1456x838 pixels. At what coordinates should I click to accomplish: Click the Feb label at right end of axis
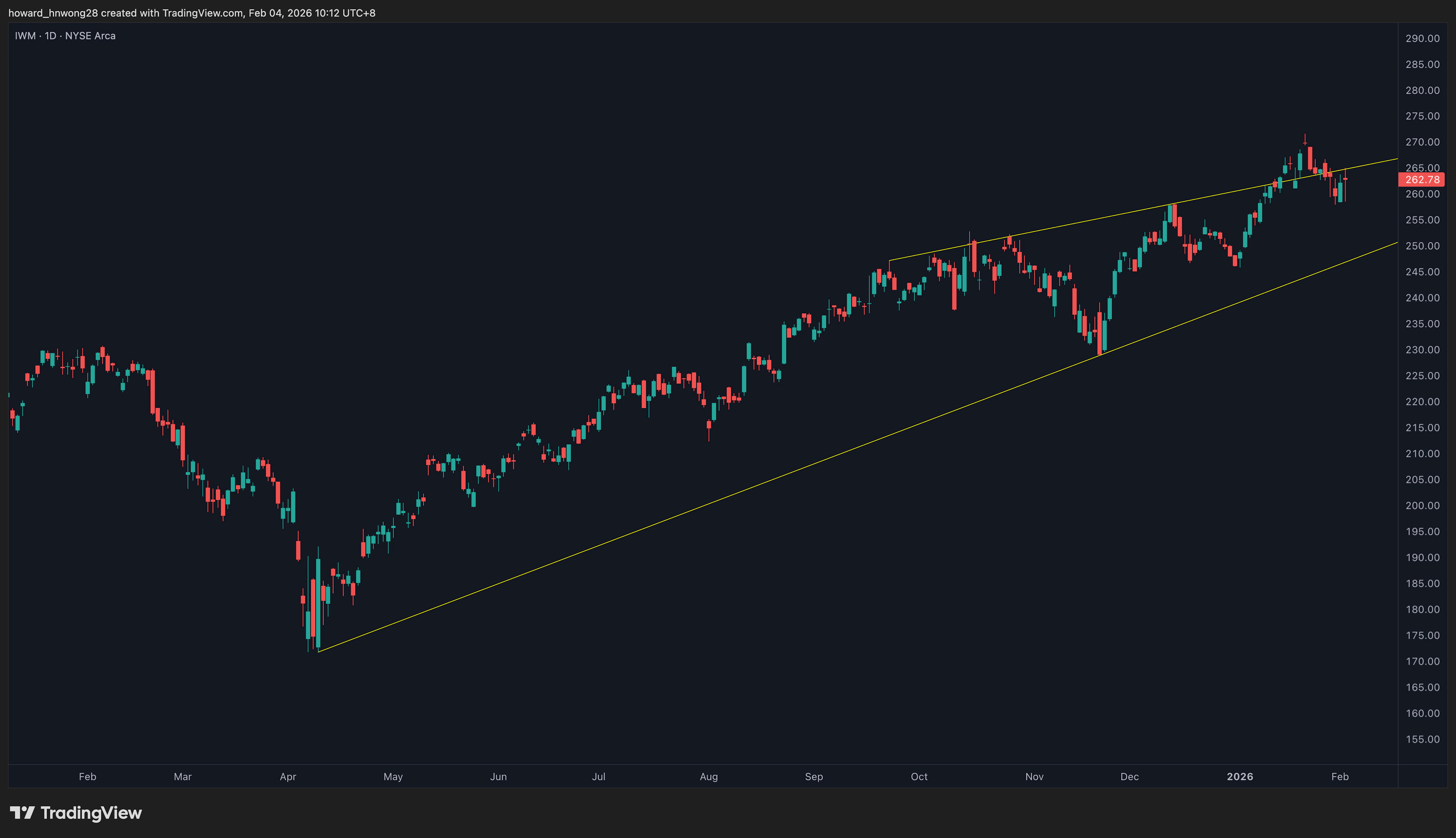click(1340, 777)
